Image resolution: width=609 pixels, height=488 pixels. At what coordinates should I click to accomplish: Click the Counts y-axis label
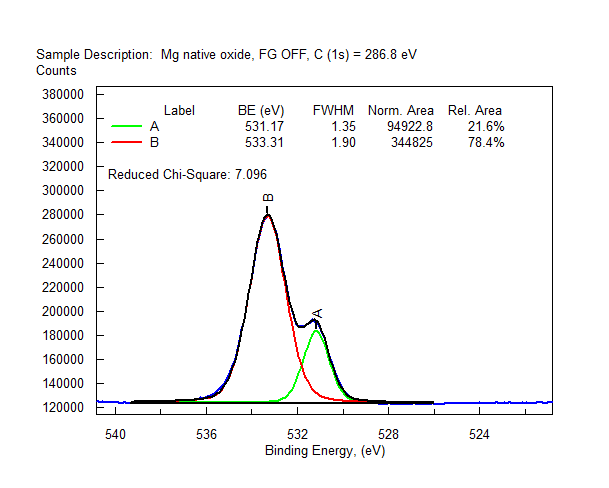[56, 71]
